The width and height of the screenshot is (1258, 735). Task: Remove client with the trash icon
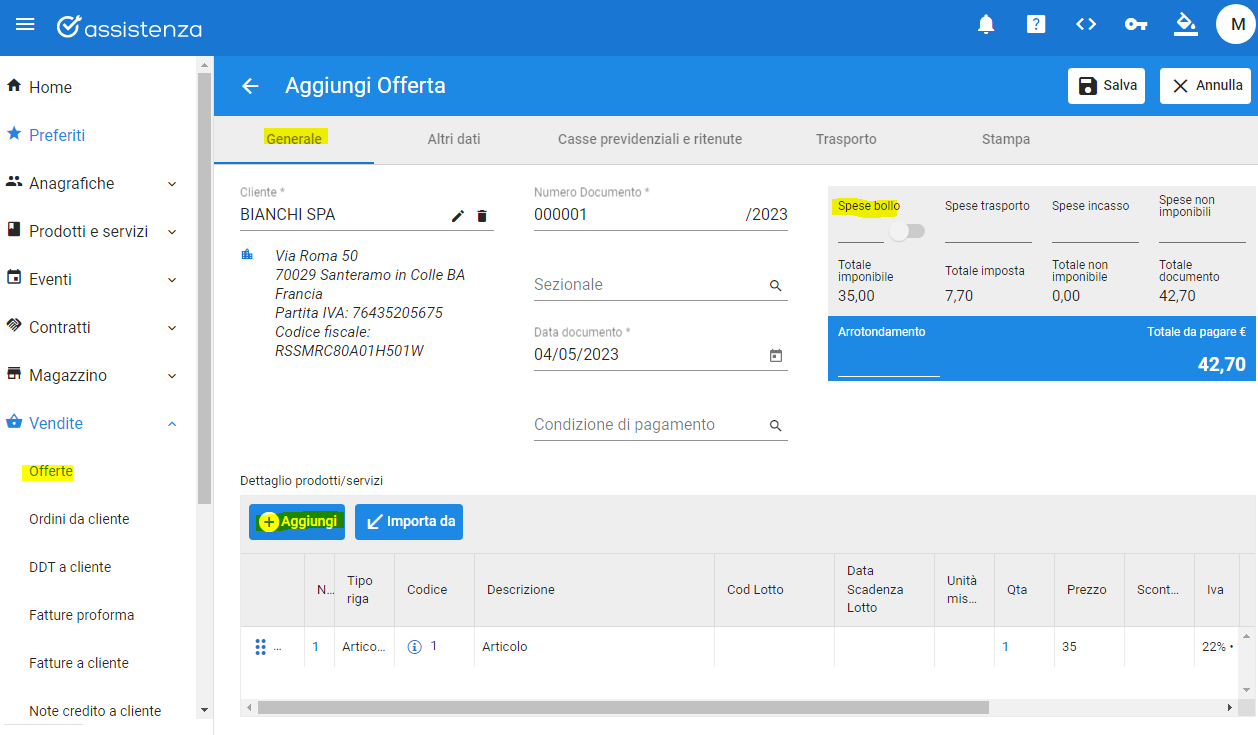click(x=482, y=215)
